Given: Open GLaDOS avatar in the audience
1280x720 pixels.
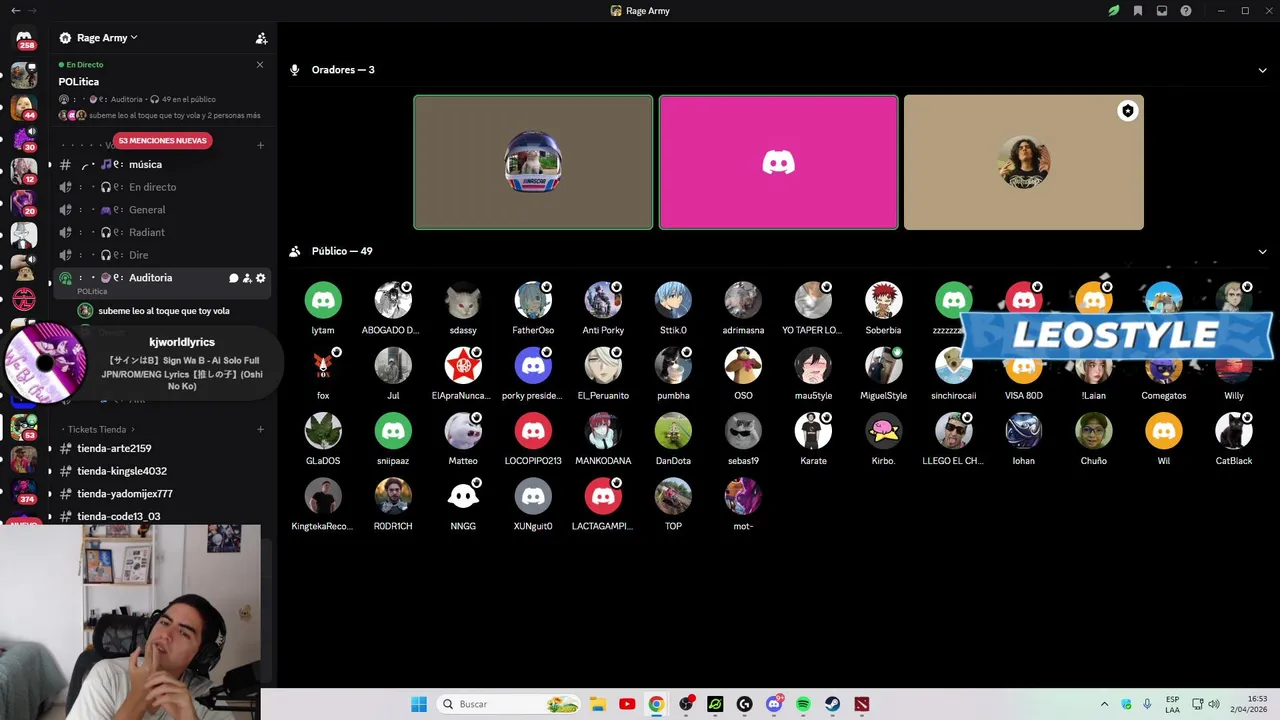Looking at the screenshot, I should click(323, 431).
